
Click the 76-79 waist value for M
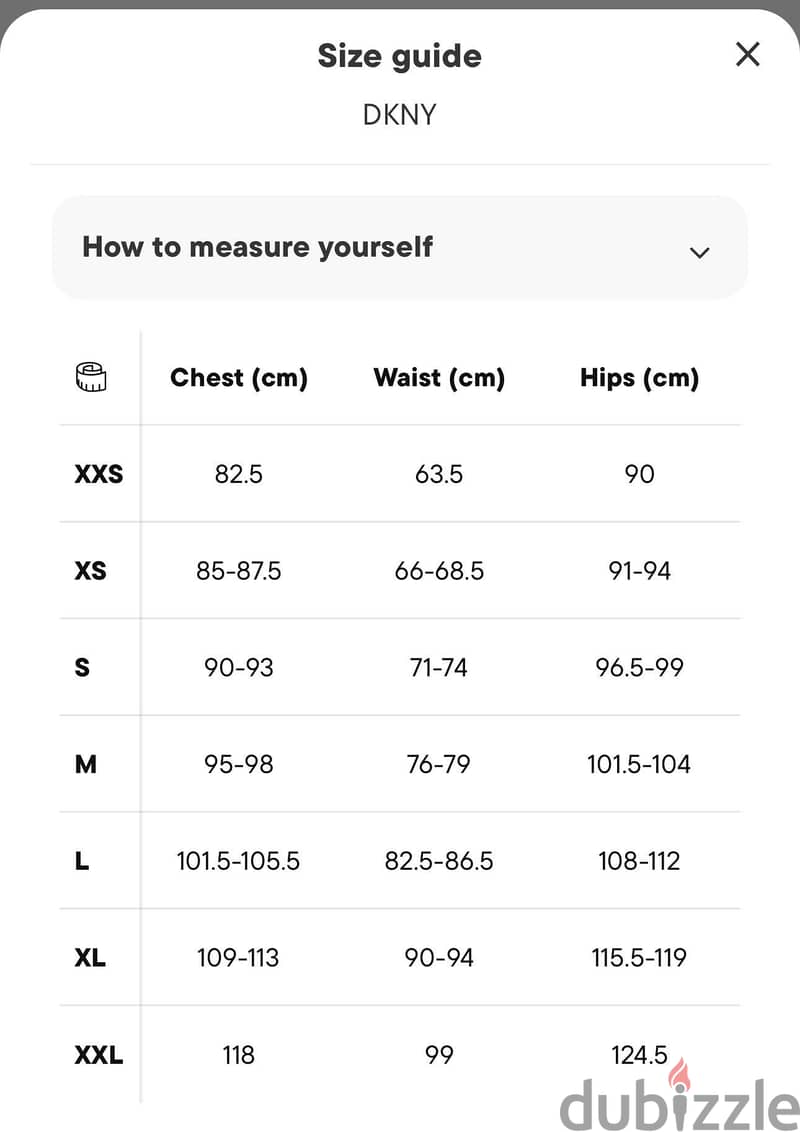click(438, 764)
